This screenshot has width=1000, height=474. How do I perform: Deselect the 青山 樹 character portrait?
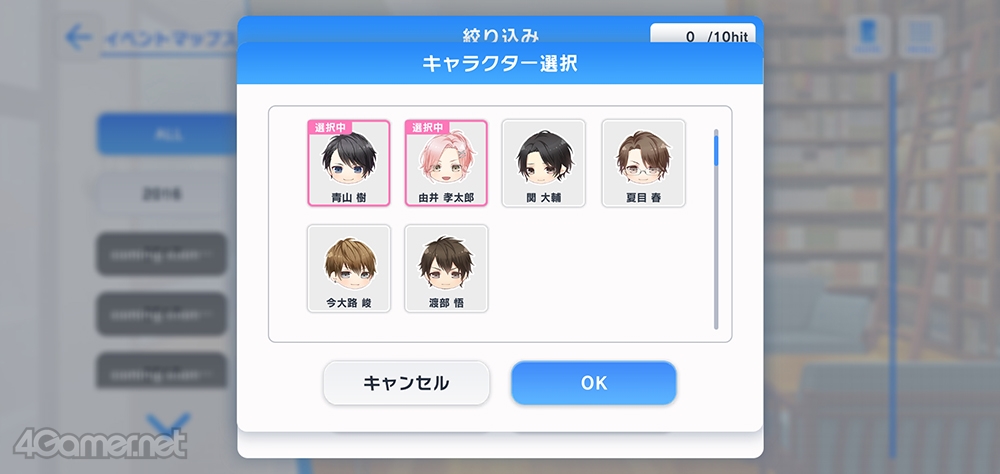[x=349, y=163]
